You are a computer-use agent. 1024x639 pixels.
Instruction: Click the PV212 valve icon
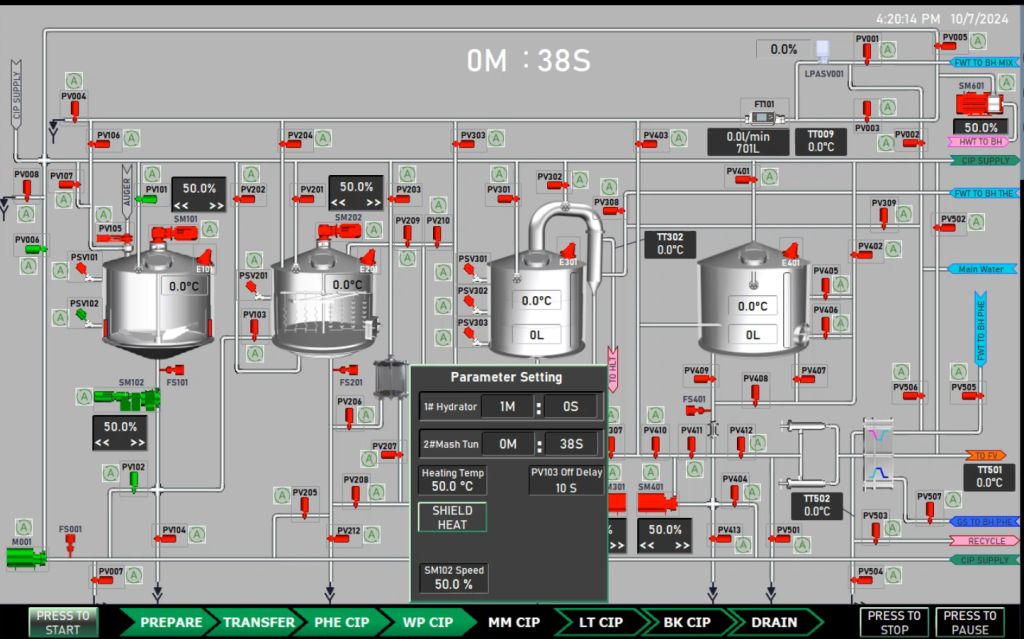pos(338,539)
